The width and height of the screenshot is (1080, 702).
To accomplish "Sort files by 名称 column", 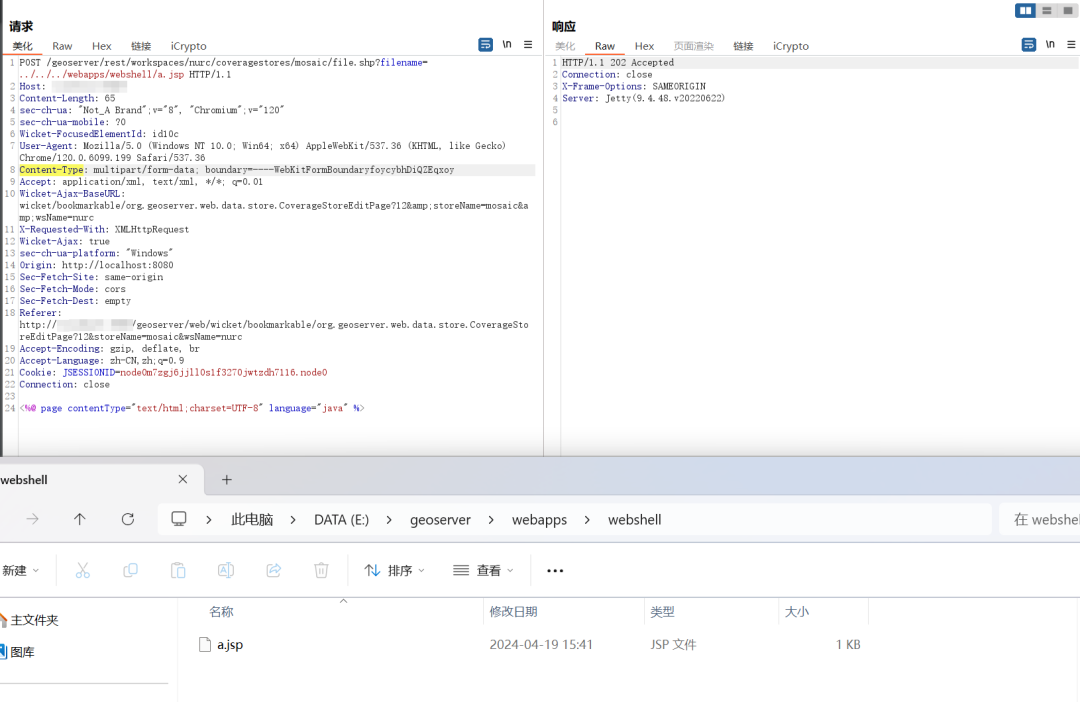I will click(x=221, y=612).
